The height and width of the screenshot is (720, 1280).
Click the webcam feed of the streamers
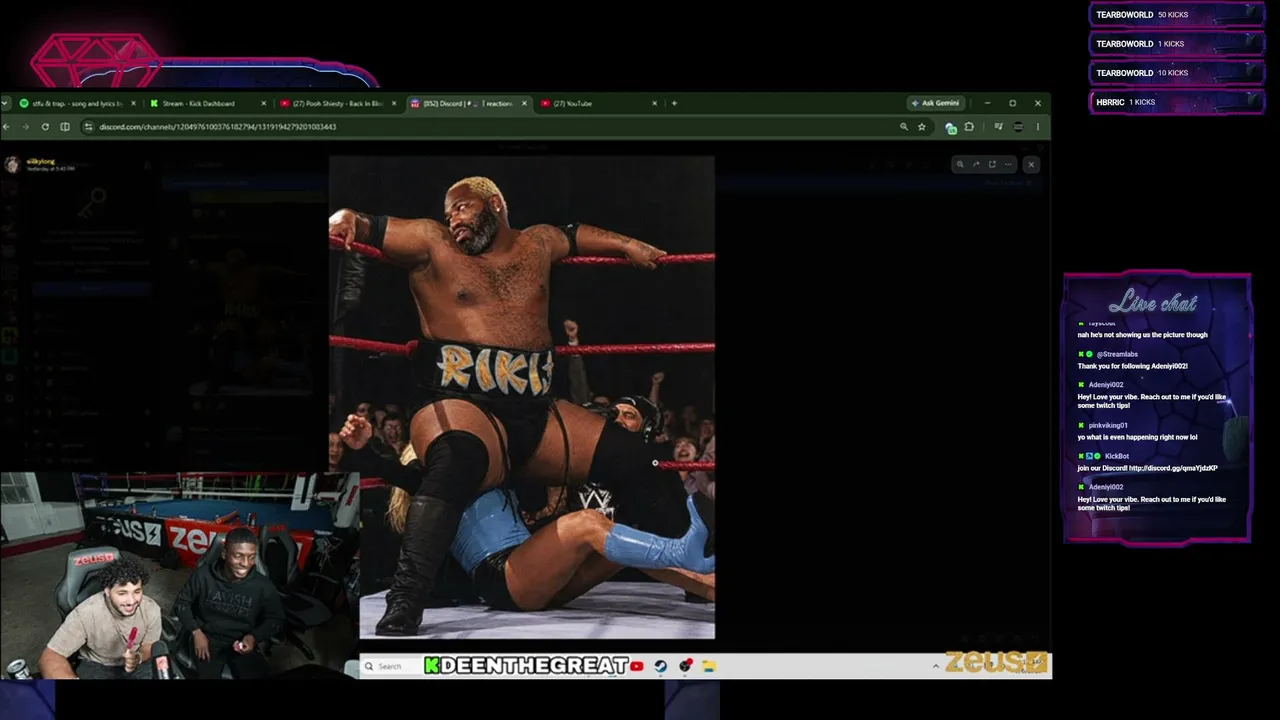coord(180,576)
